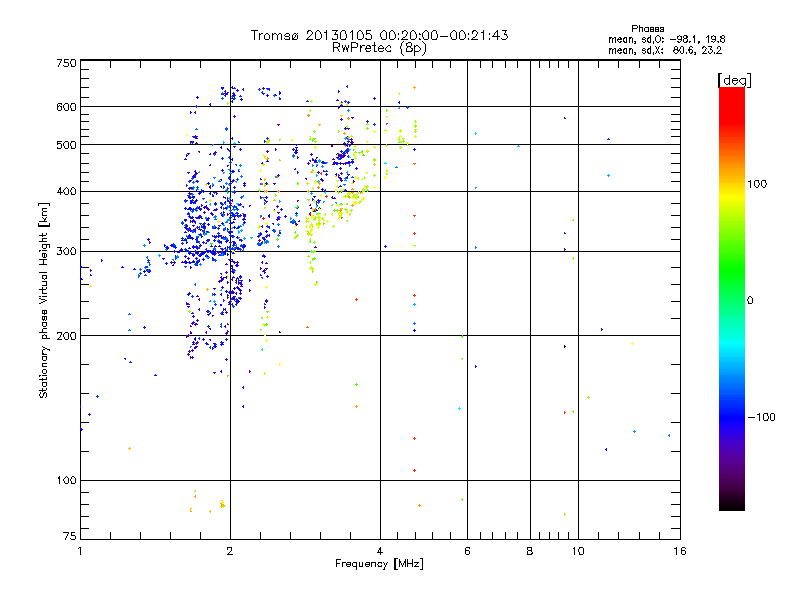Click the x-axis '10' tick label
This screenshot has height=600, width=800.
[x=578, y=551]
